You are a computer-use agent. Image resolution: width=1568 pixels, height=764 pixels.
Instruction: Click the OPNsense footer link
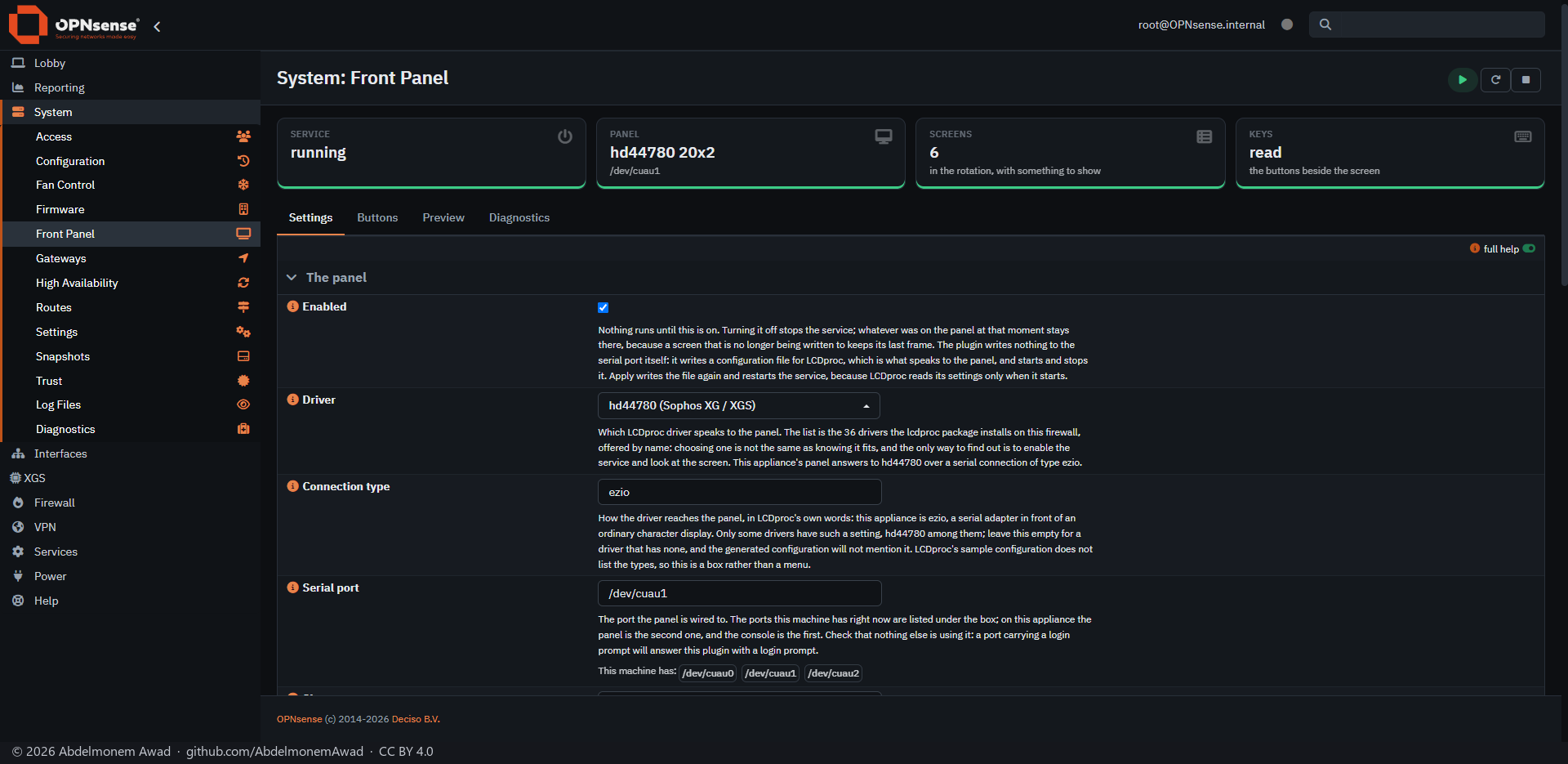[x=299, y=719]
